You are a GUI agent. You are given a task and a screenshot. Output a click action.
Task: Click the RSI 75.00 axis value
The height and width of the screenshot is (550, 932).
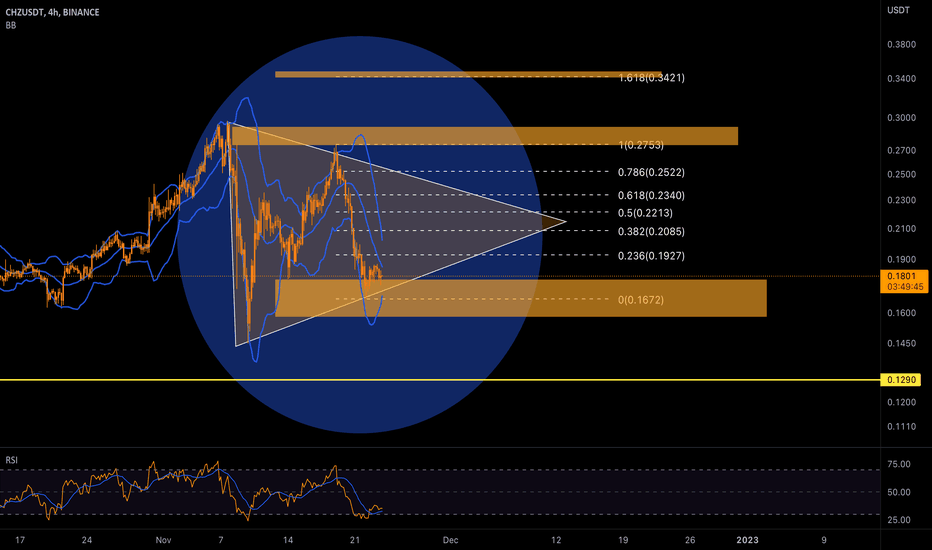899,464
